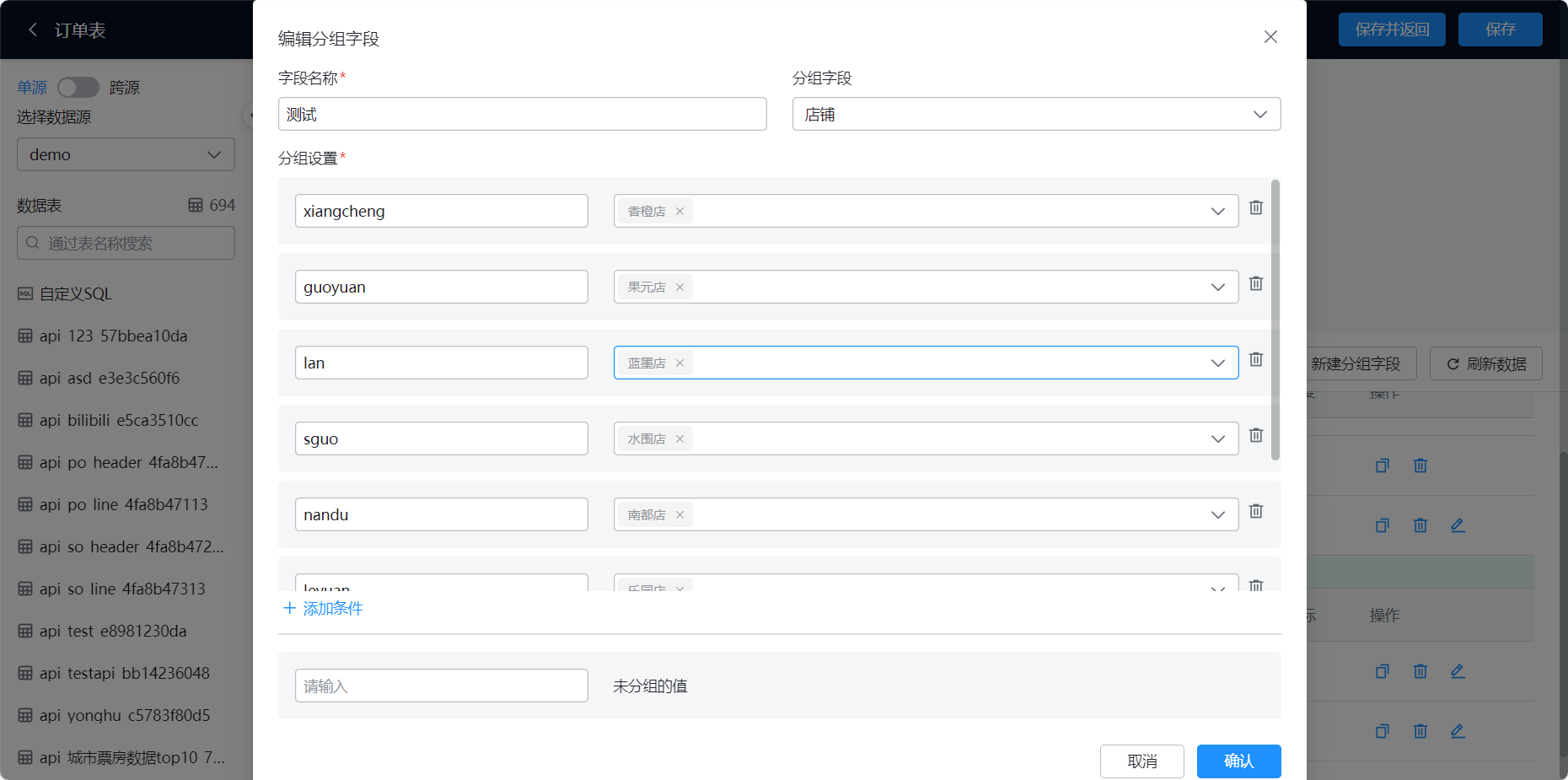Image resolution: width=1568 pixels, height=780 pixels.
Task: Remove the 水围店 tag
Action: pyautogui.click(x=679, y=439)
